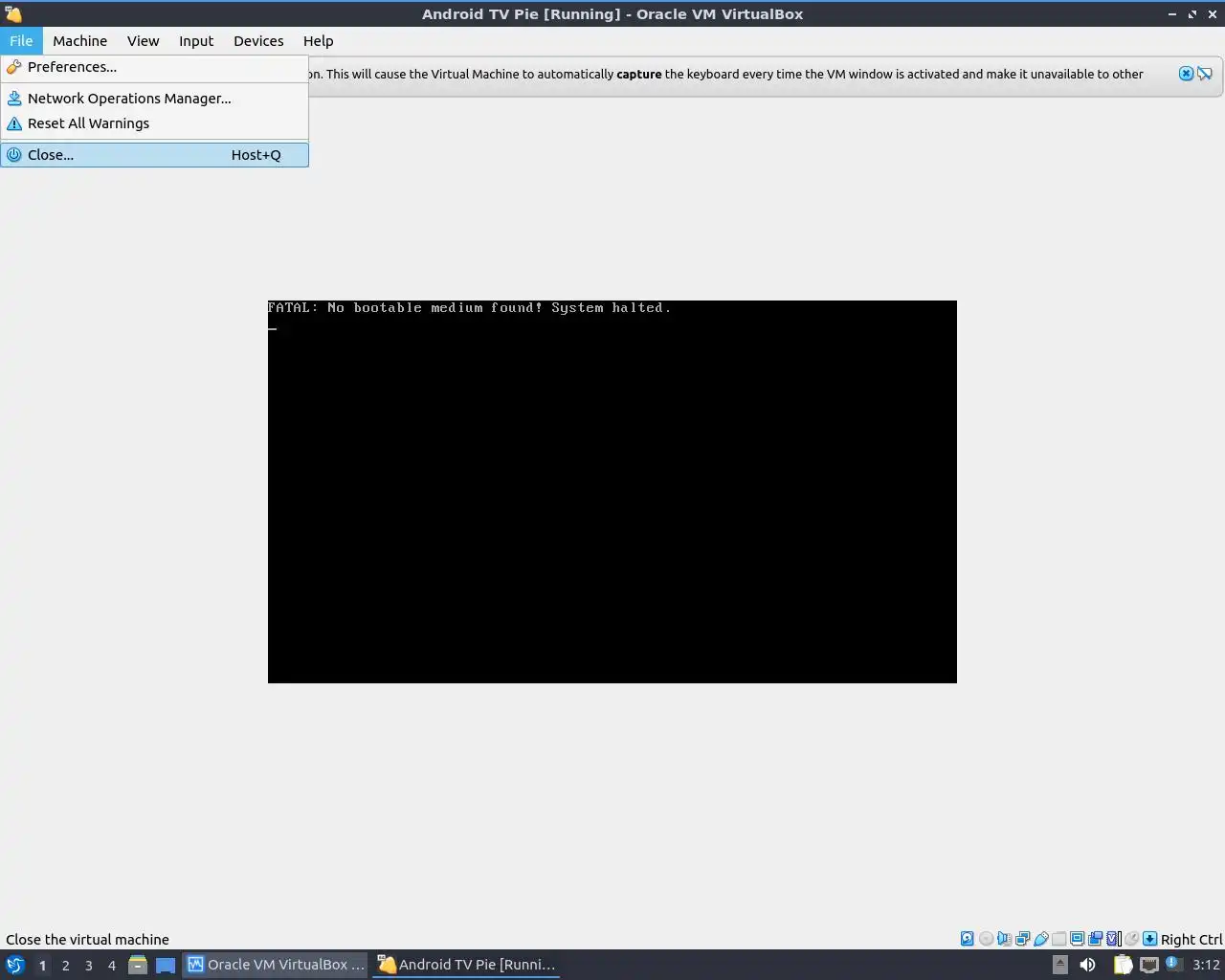Click the Right Ctrl host key label
The width and height of the screenshot is (1225, 980).
point(1192,940)
